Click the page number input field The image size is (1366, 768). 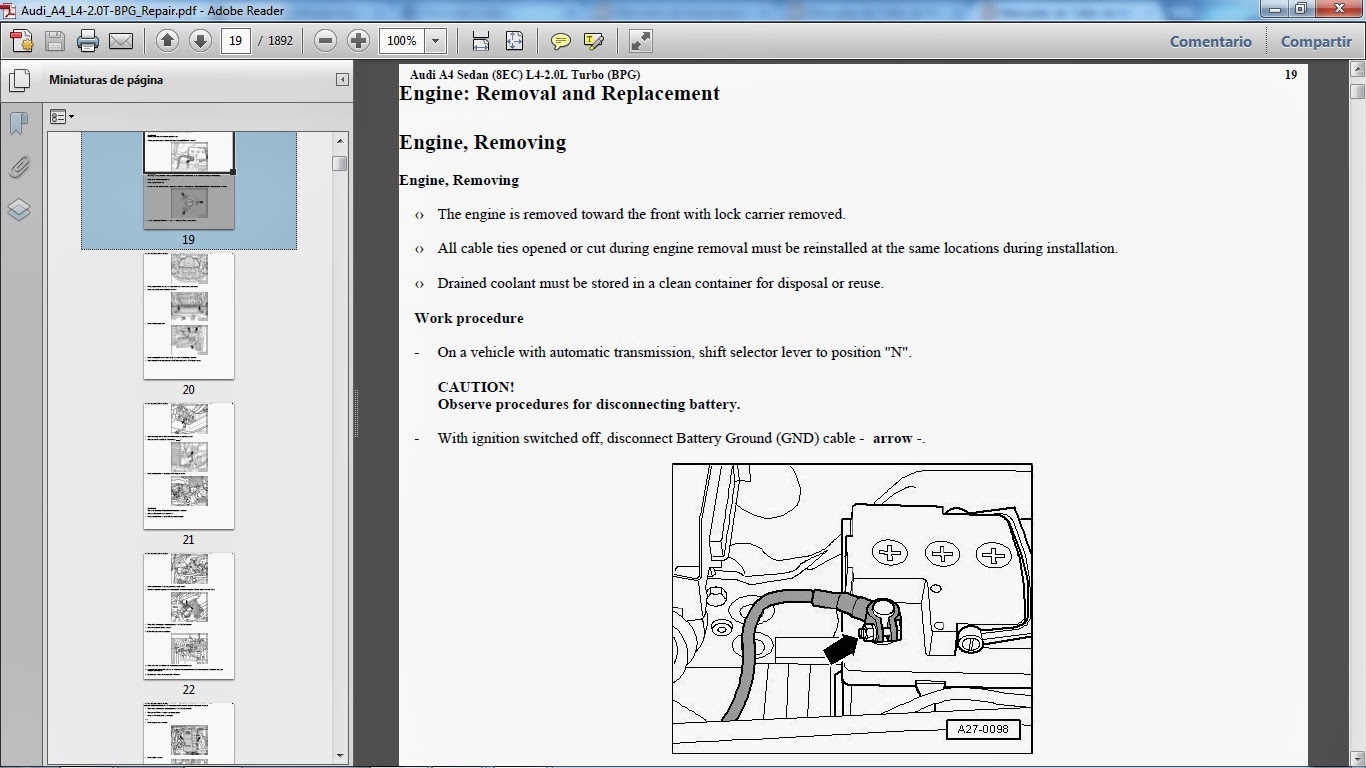click(235, 41)
